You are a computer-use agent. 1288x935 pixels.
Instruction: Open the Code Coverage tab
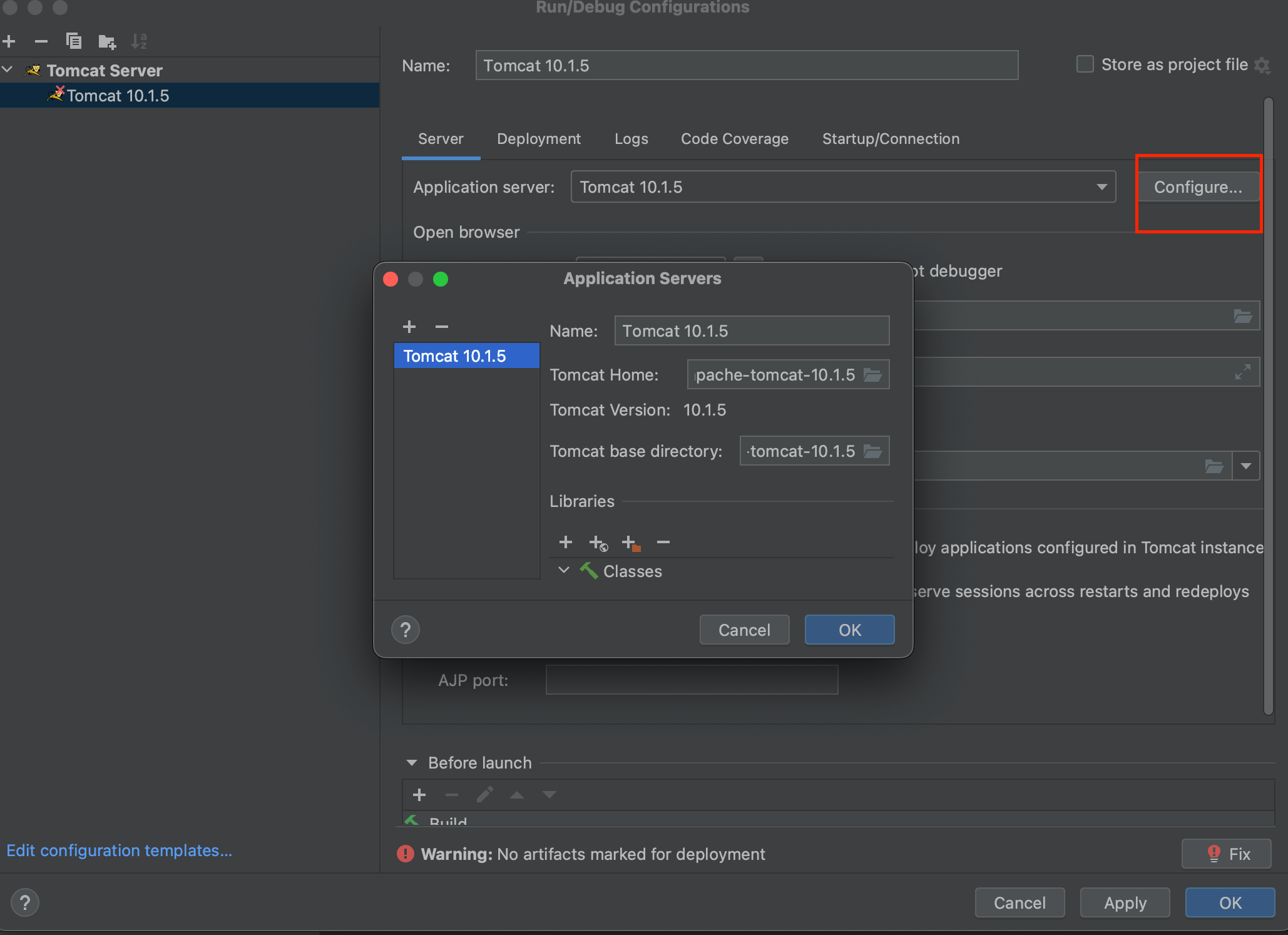735,139
